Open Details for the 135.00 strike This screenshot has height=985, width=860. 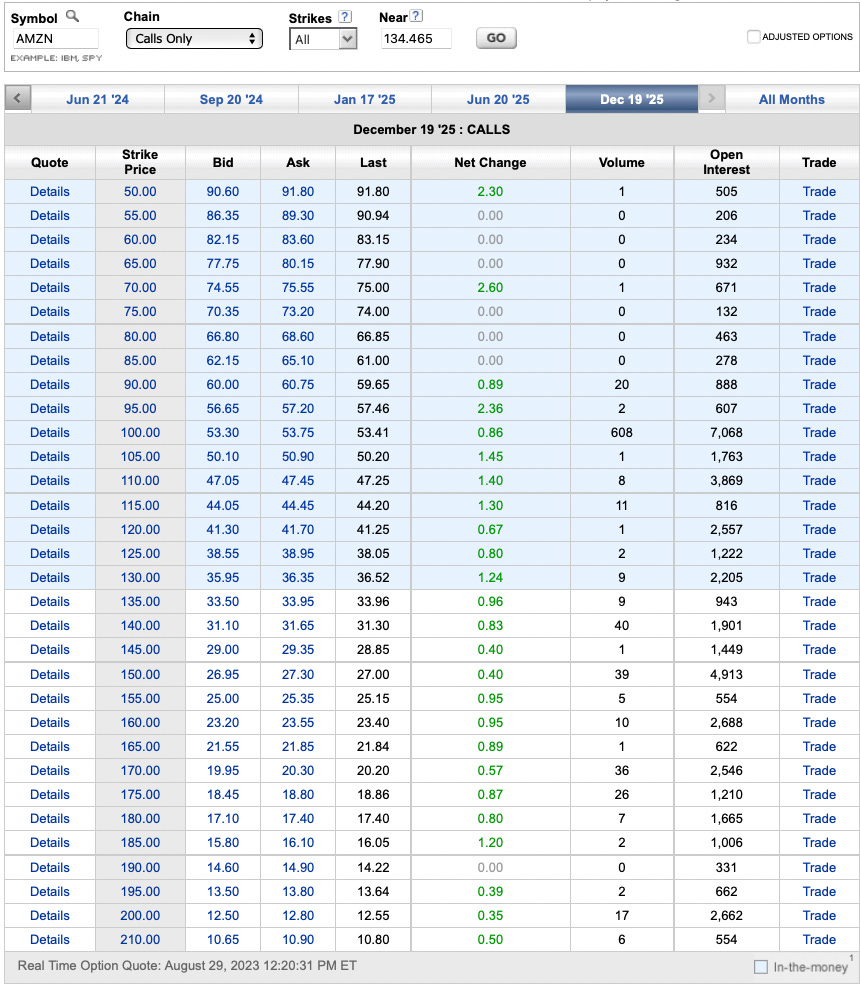pyautogui.click(x=50, y=601)
